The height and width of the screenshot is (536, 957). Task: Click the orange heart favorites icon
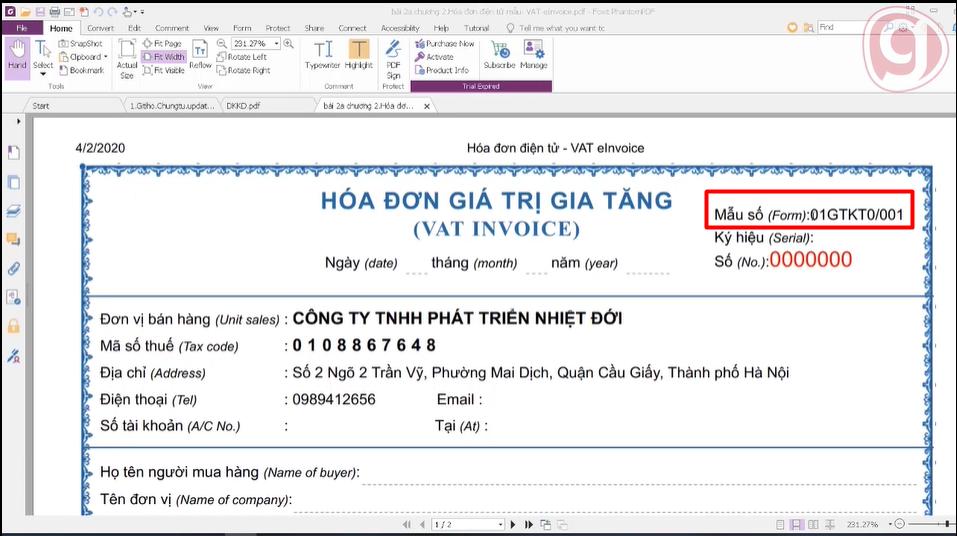(792, 27)
